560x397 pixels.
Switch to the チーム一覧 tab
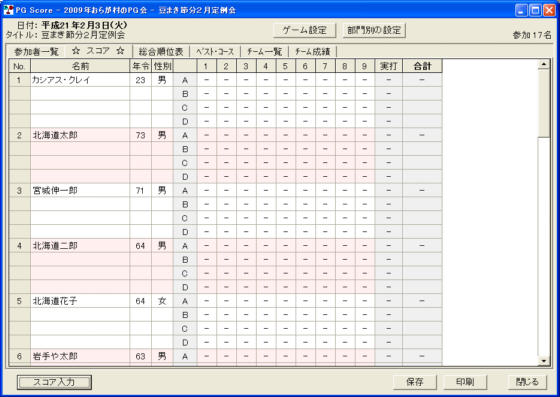click(265, 52)
